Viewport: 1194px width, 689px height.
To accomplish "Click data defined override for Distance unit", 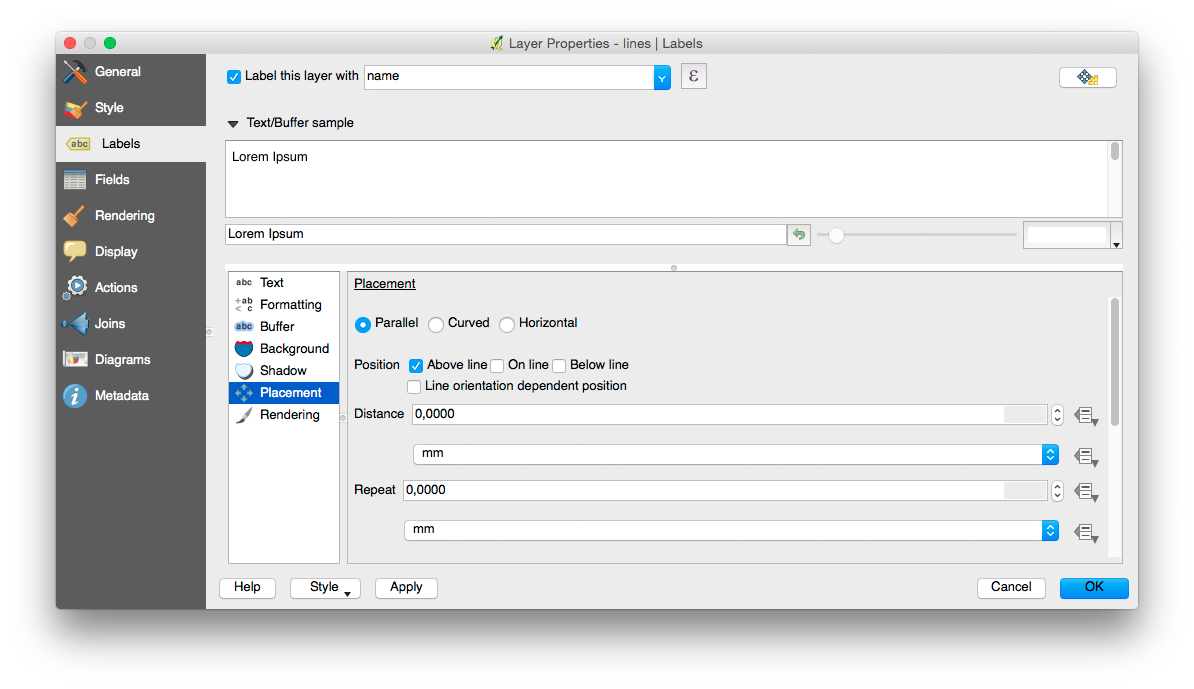I will click(x=1086, y=456).
